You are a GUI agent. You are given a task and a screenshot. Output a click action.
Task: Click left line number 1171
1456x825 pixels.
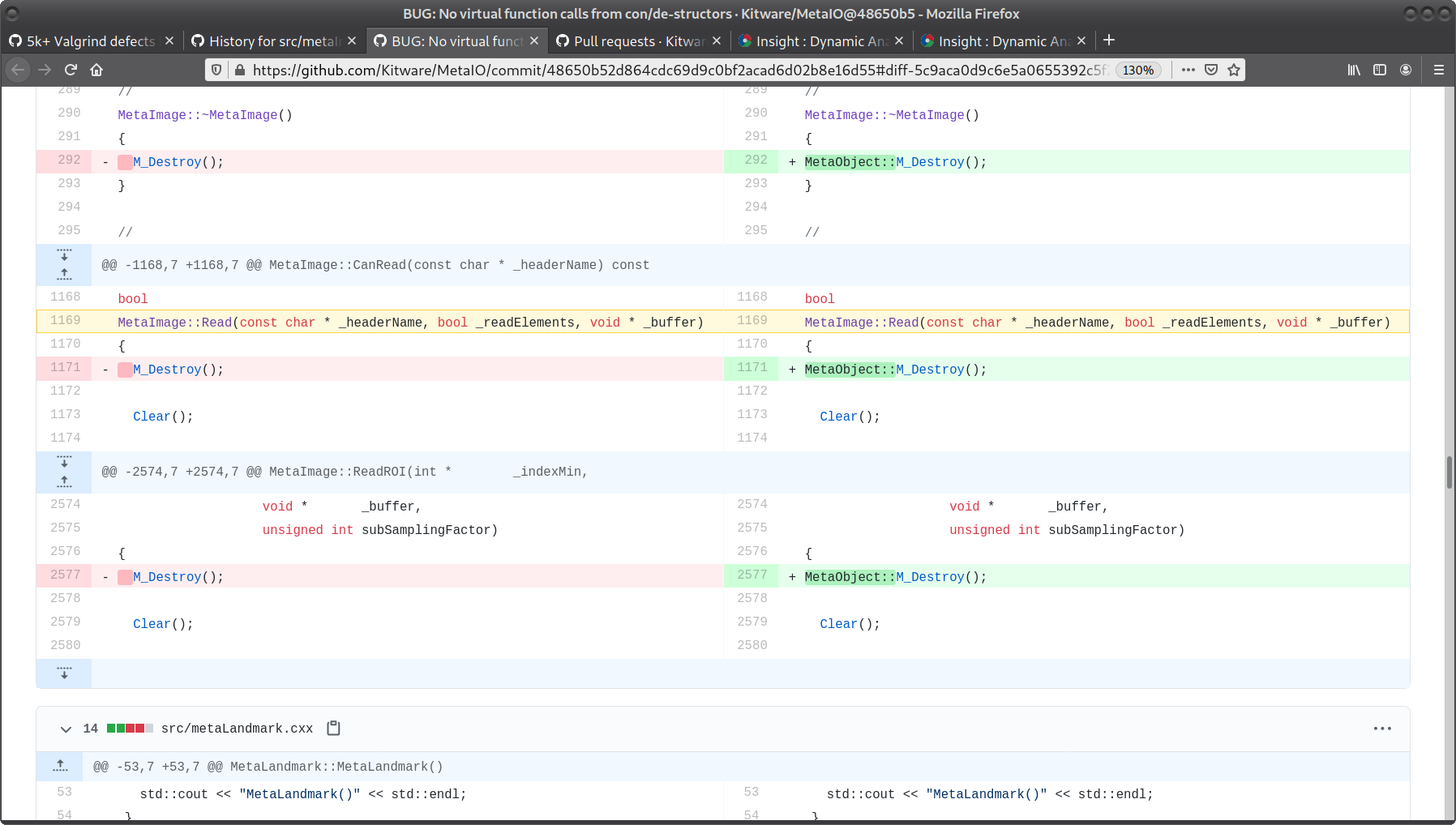coord(65,368)
